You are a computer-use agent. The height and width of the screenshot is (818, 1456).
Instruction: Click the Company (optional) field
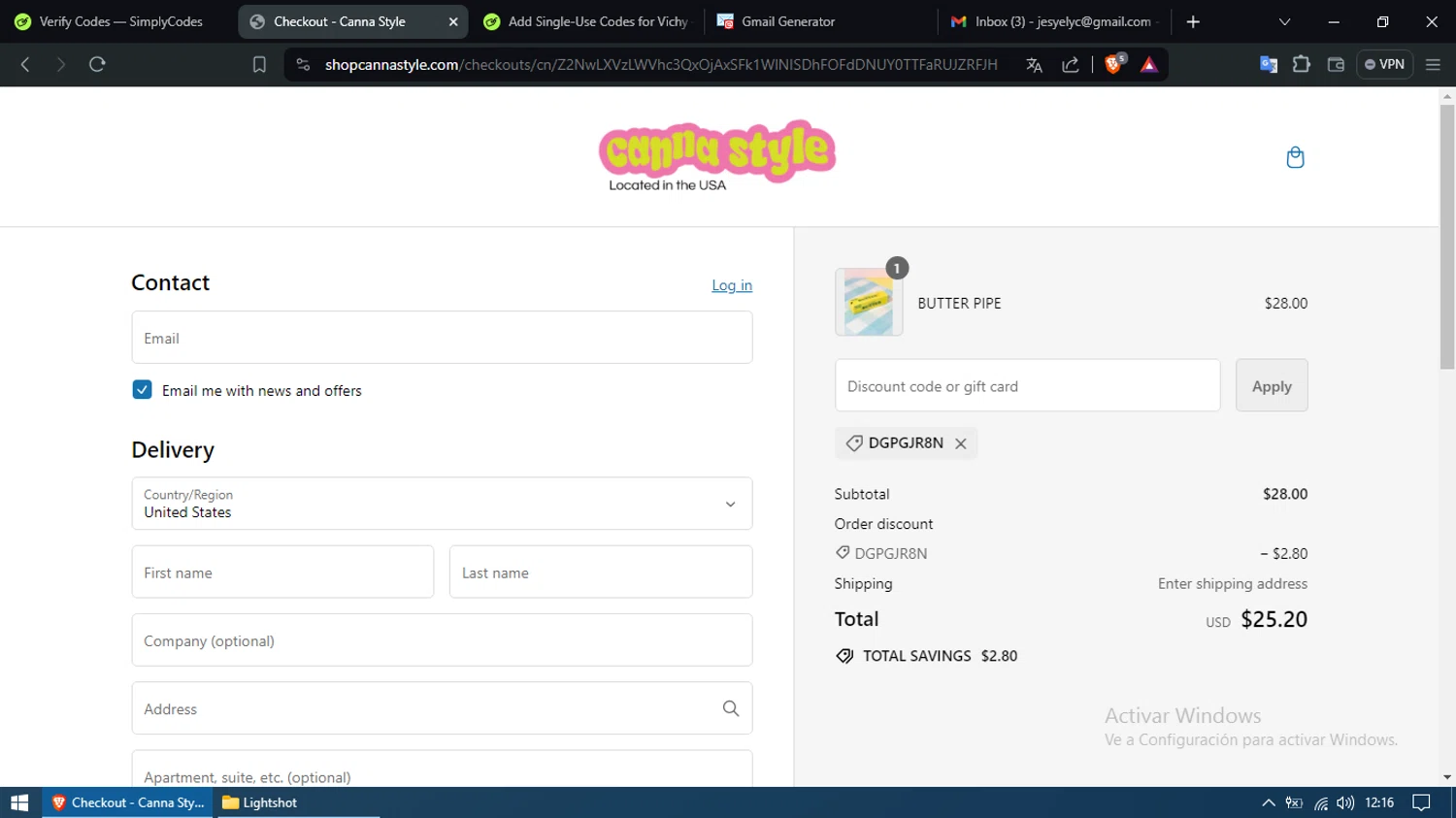click(442, 640)
